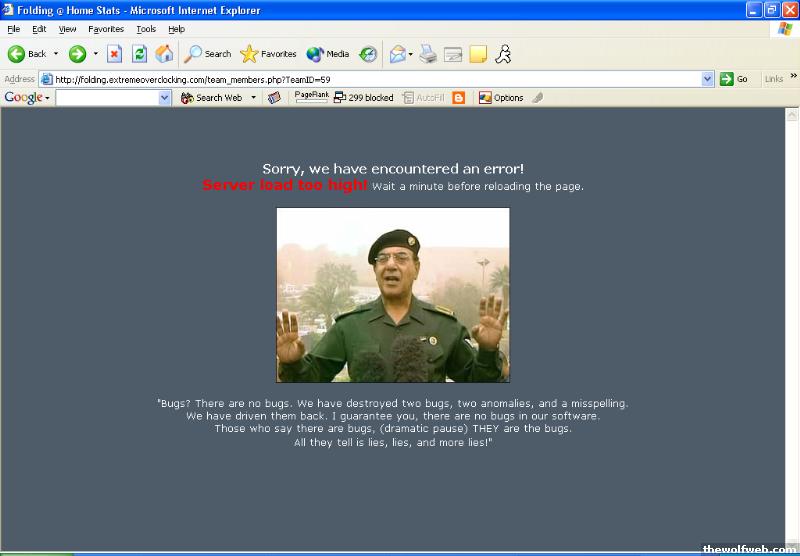The image size is (800, 556).
Task: Go to the Home page icon
Action: pyautogui.click(x=164, y=54)
